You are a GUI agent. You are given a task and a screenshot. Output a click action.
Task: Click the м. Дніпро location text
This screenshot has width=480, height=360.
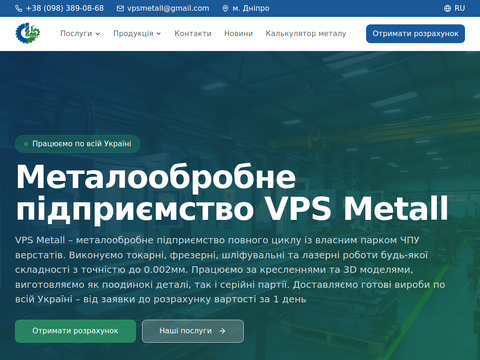(251, 8)
